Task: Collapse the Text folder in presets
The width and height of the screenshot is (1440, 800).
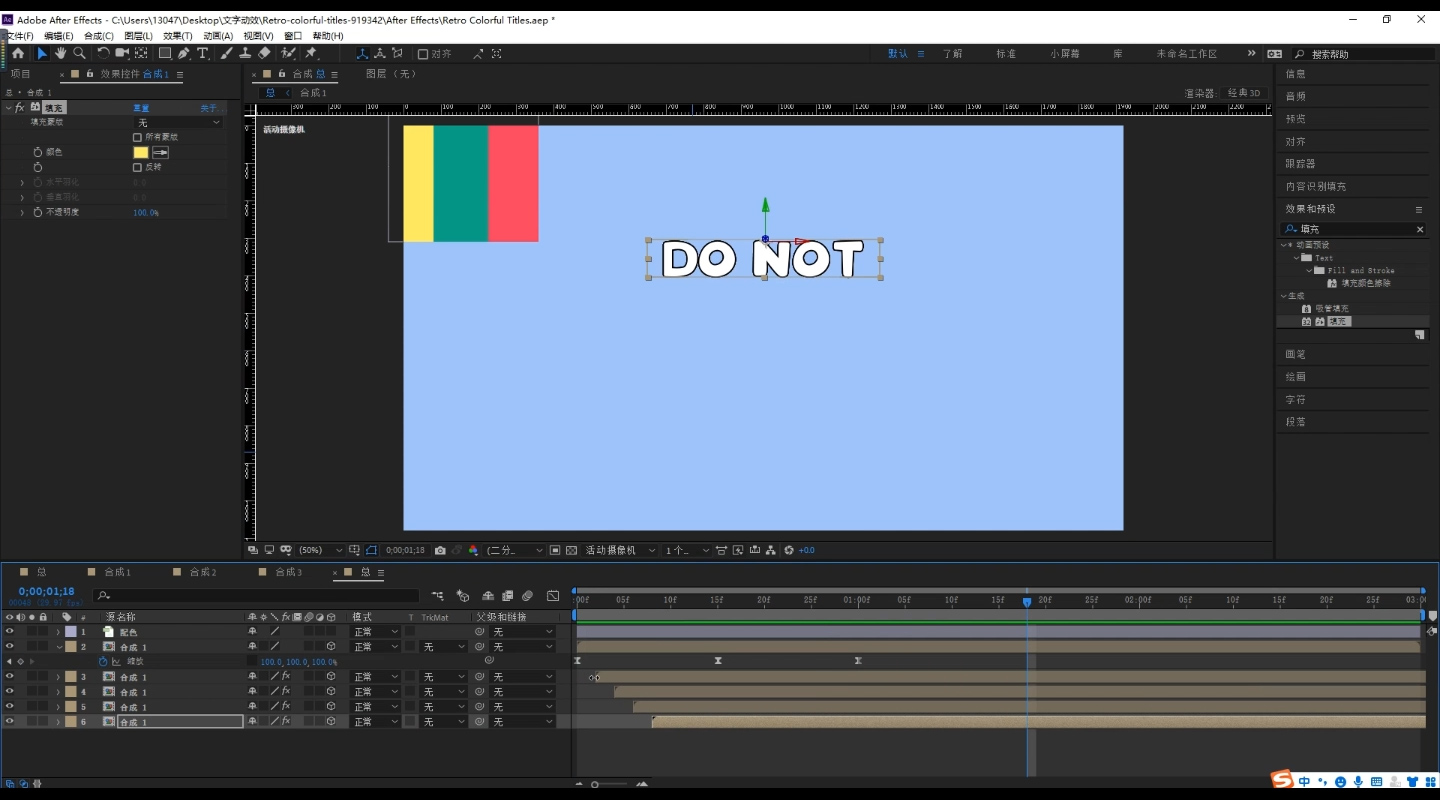Action: click(1296, 257)
